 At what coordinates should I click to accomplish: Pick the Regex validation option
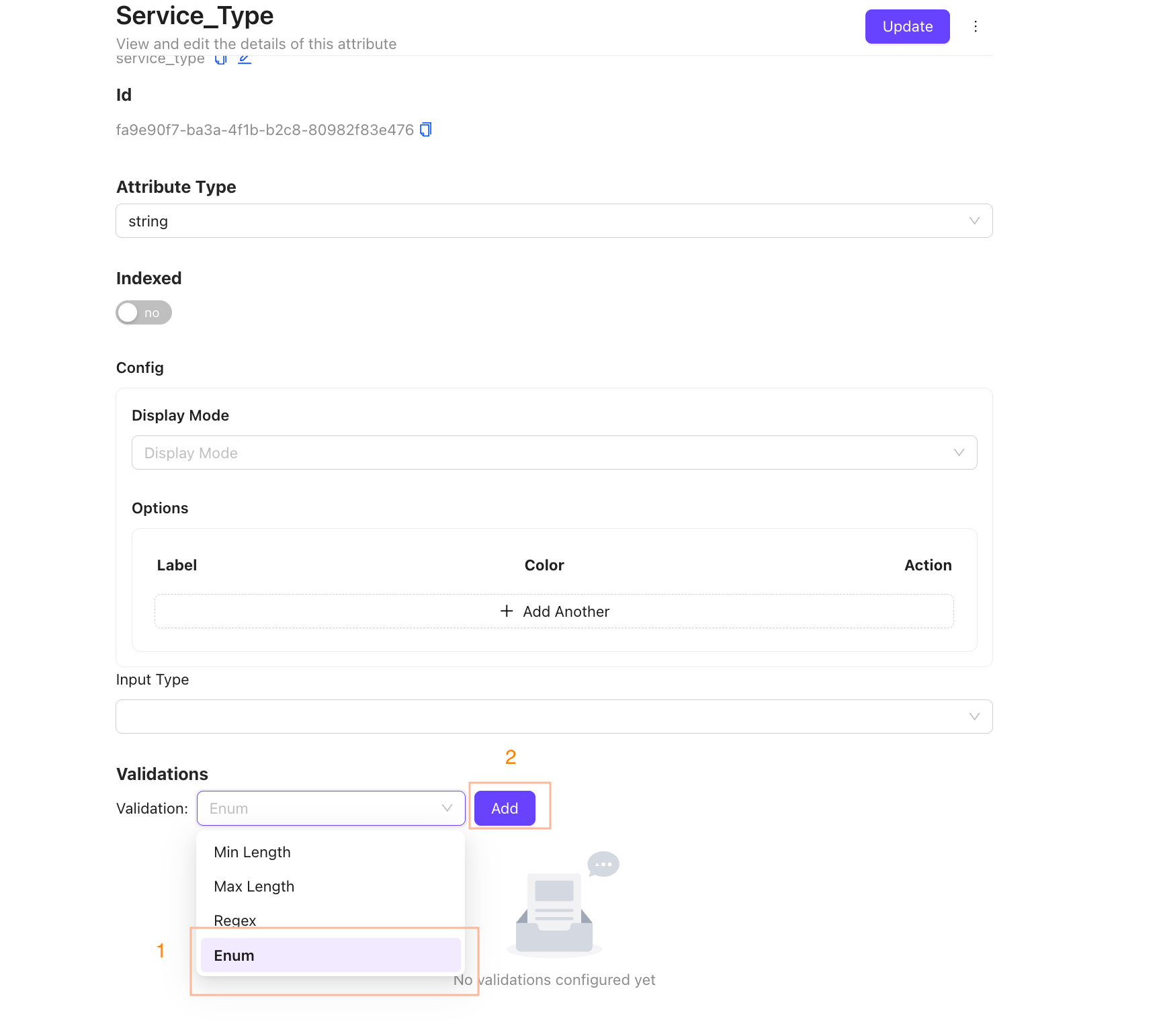pyautogui.click(x=235, y=920)
